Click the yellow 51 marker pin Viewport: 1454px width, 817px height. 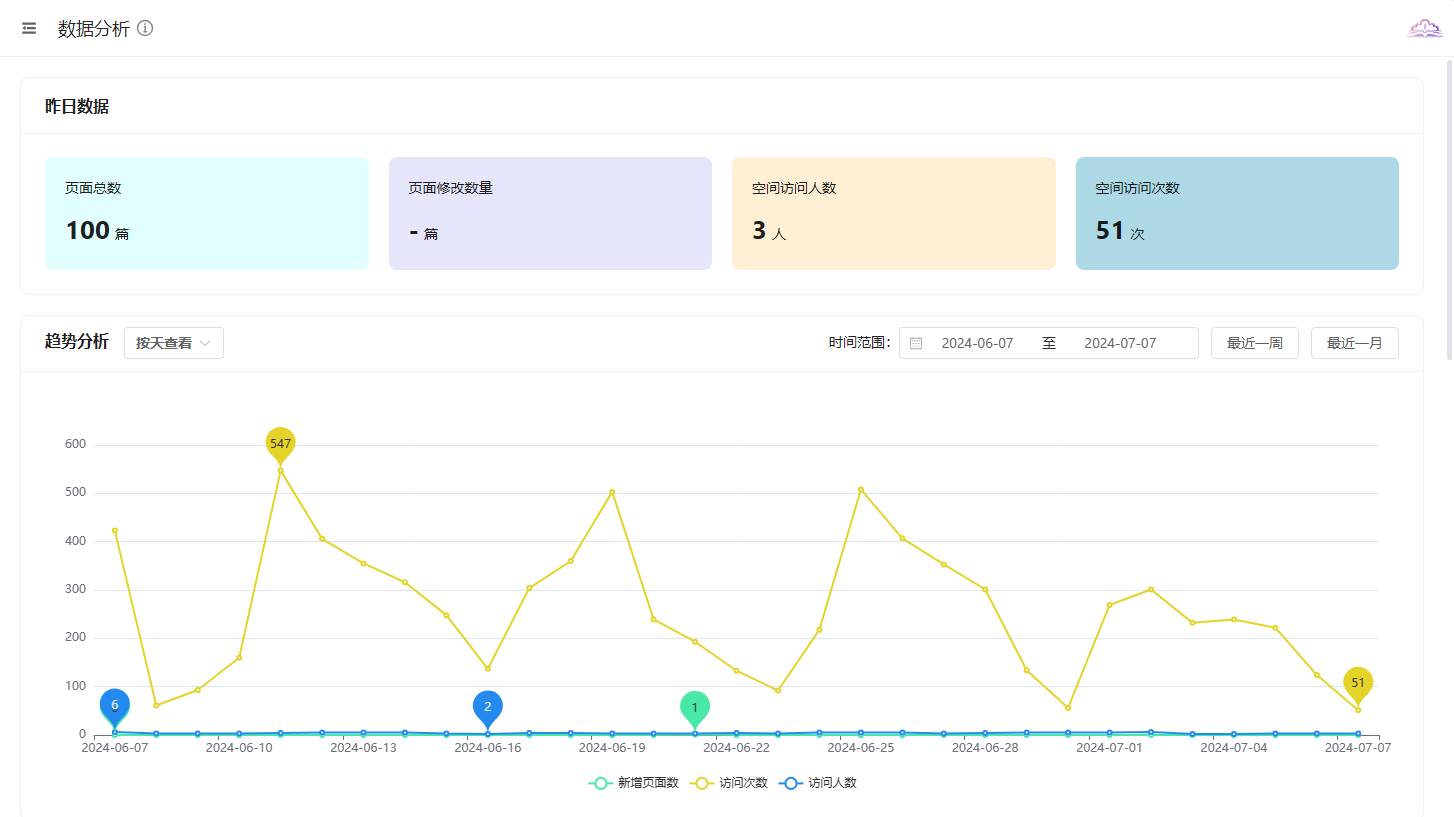(1358, 685)
